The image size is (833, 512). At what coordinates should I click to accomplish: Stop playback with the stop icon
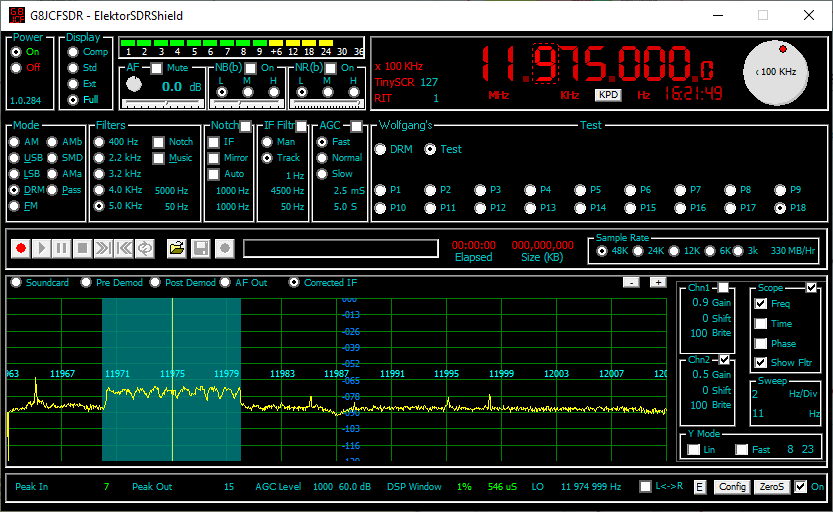(x=82, y=247)
